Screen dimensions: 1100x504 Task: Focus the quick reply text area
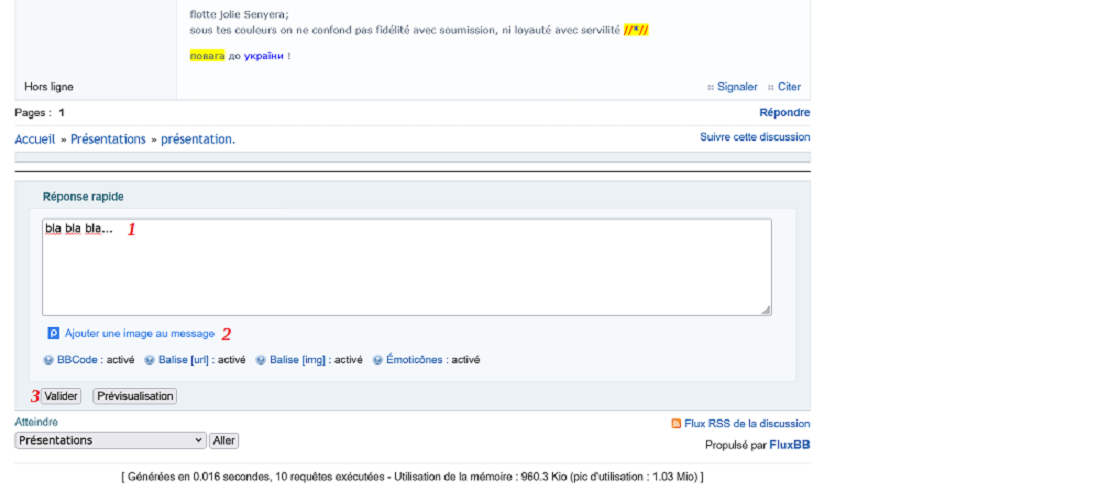407,267
